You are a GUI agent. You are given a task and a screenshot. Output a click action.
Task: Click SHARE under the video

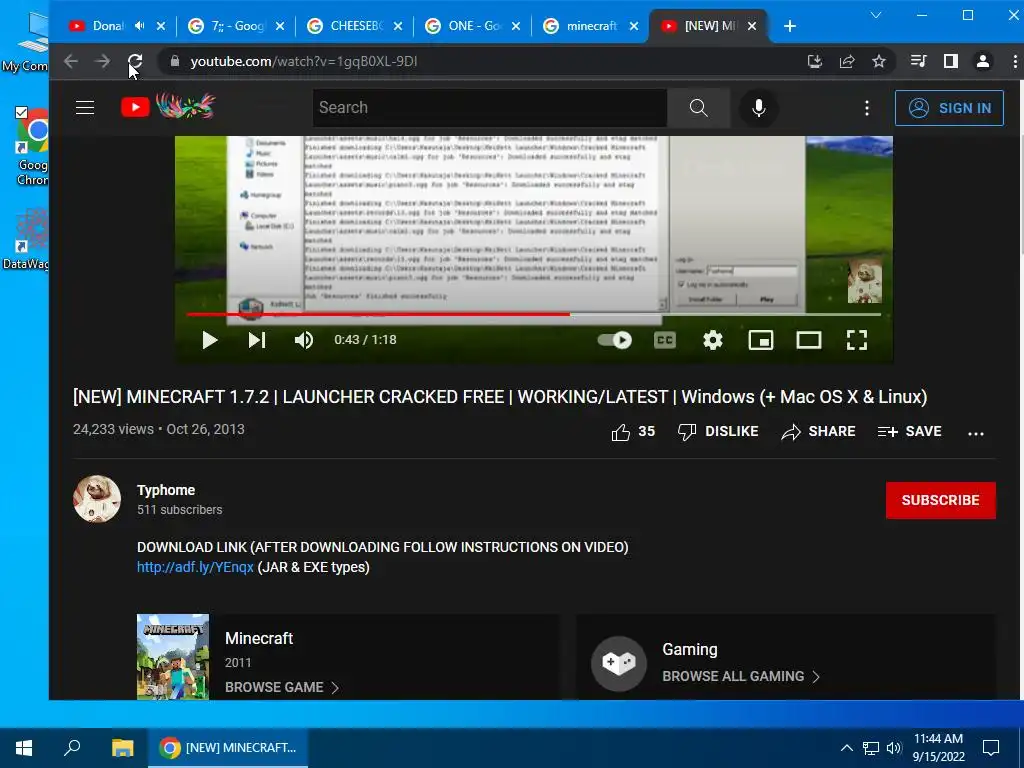coord(818,432)
